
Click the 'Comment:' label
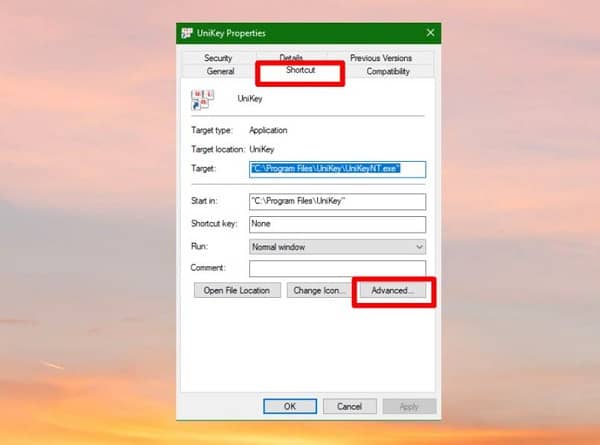tap(208, 267)
